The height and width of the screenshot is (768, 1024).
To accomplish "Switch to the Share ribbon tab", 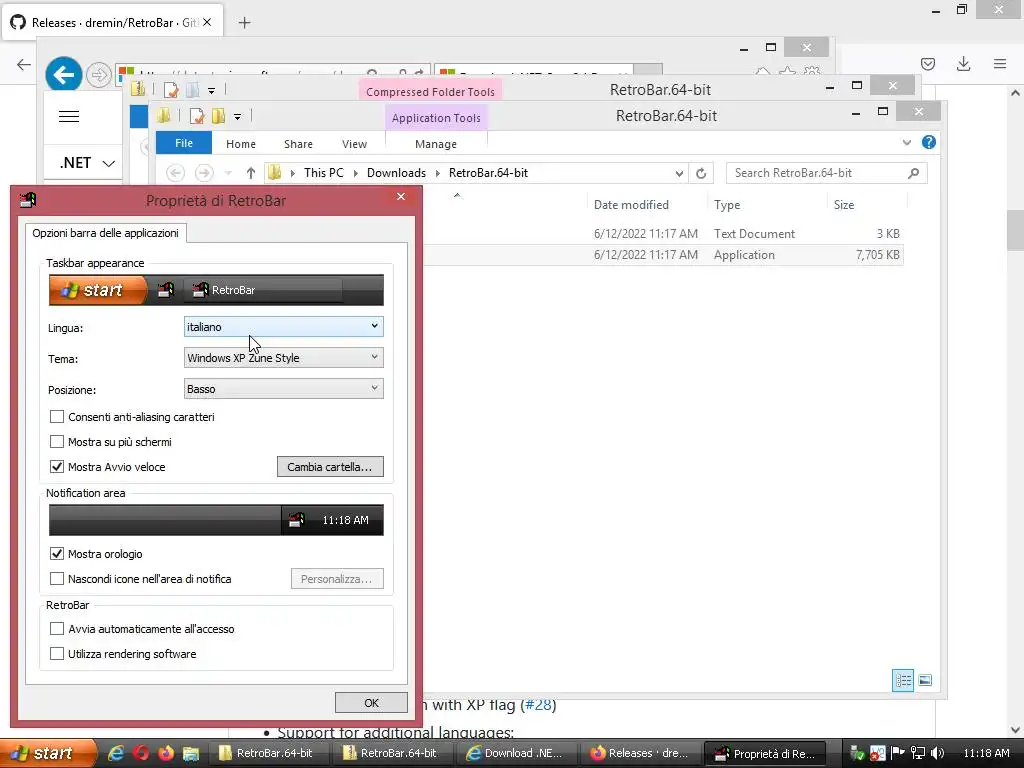I will [x=298, y=144].
